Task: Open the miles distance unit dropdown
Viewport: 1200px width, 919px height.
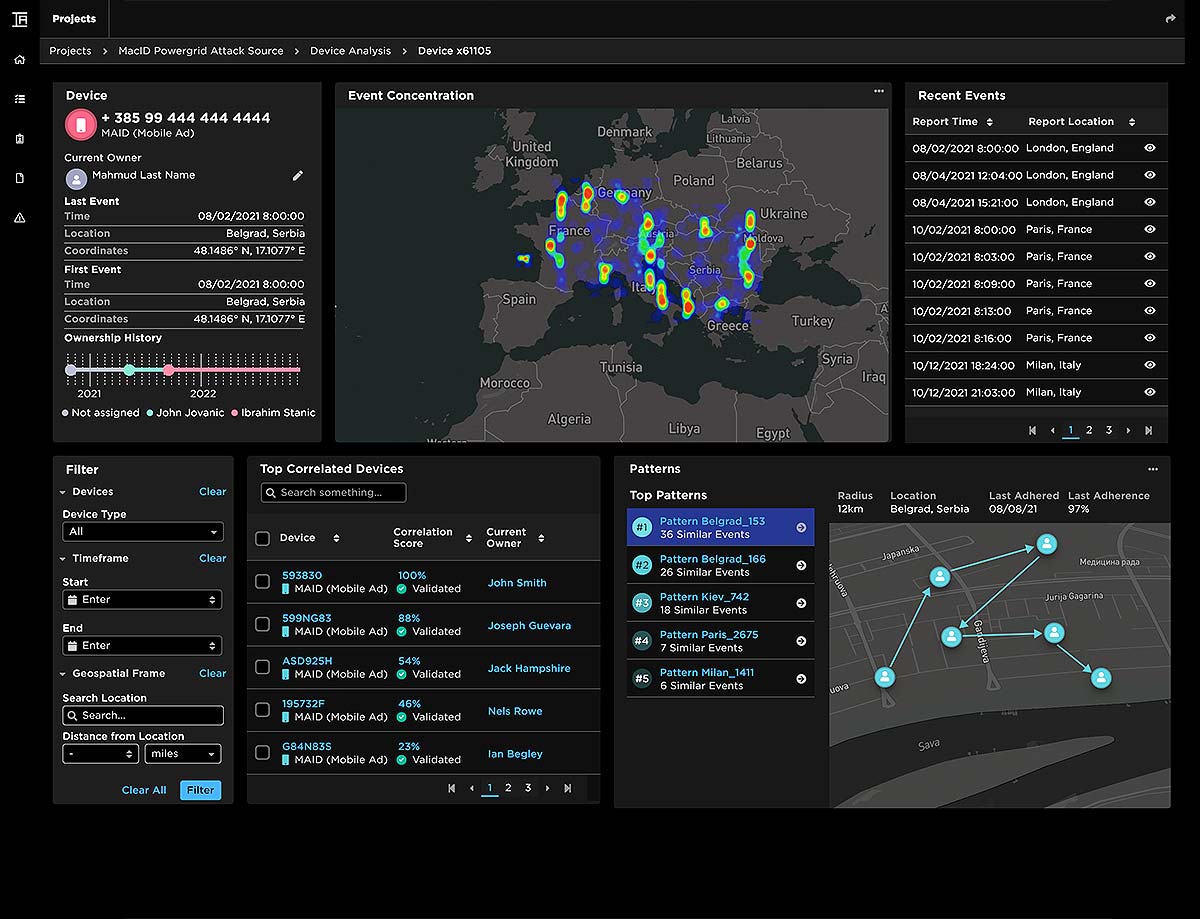Action: click(183, 754)
